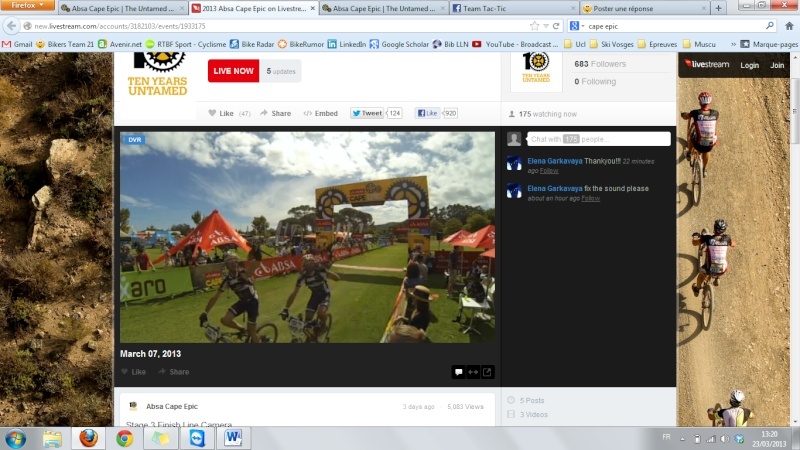Expand the Epreuves bookmarks folder

point(658,44)
